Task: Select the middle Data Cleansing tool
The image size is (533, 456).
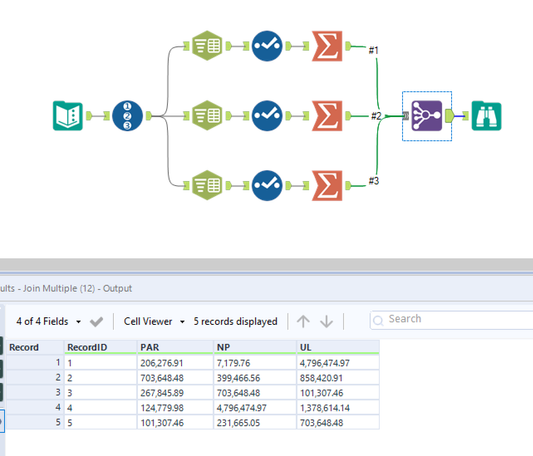Action: [x=267, y=116]
